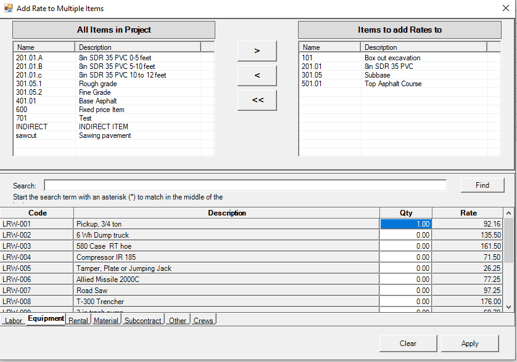517x362 pixels.
Task: Click the 135.50 rate for LRW-002
Action: (x=468, y=235)
